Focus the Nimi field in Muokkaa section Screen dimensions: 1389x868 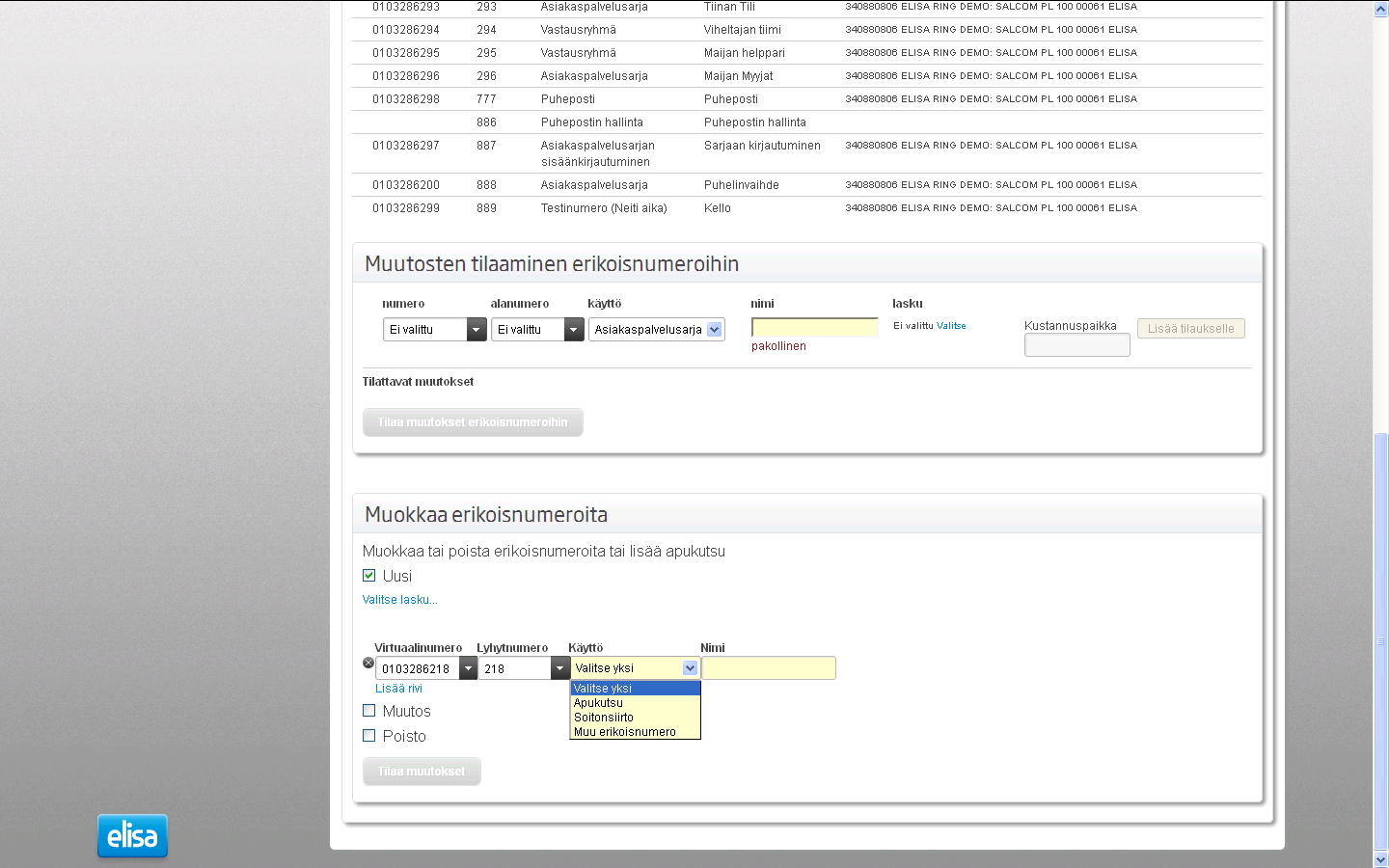(x=769, y=668)
